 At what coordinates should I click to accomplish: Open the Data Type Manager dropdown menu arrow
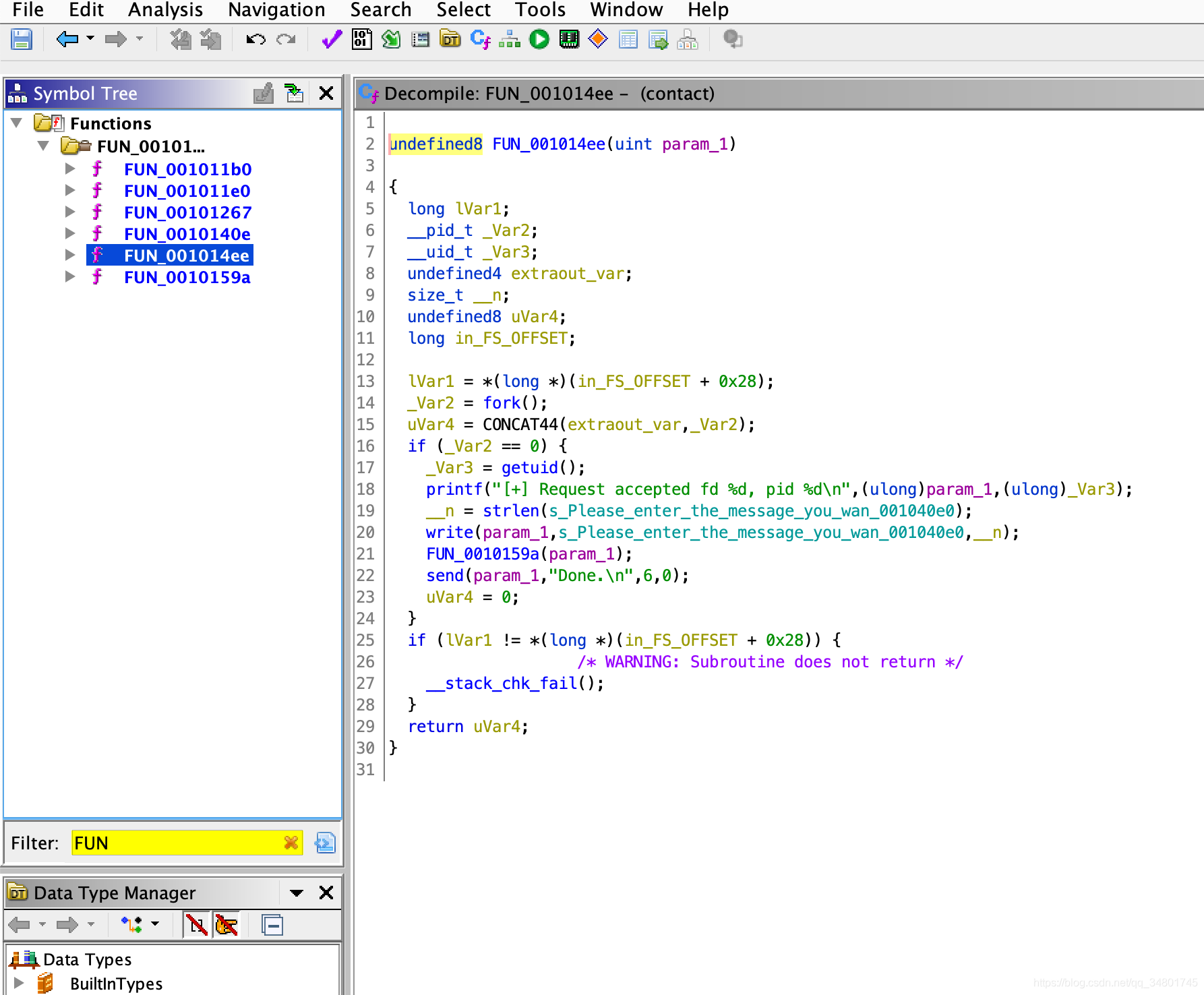coord(296,893)
